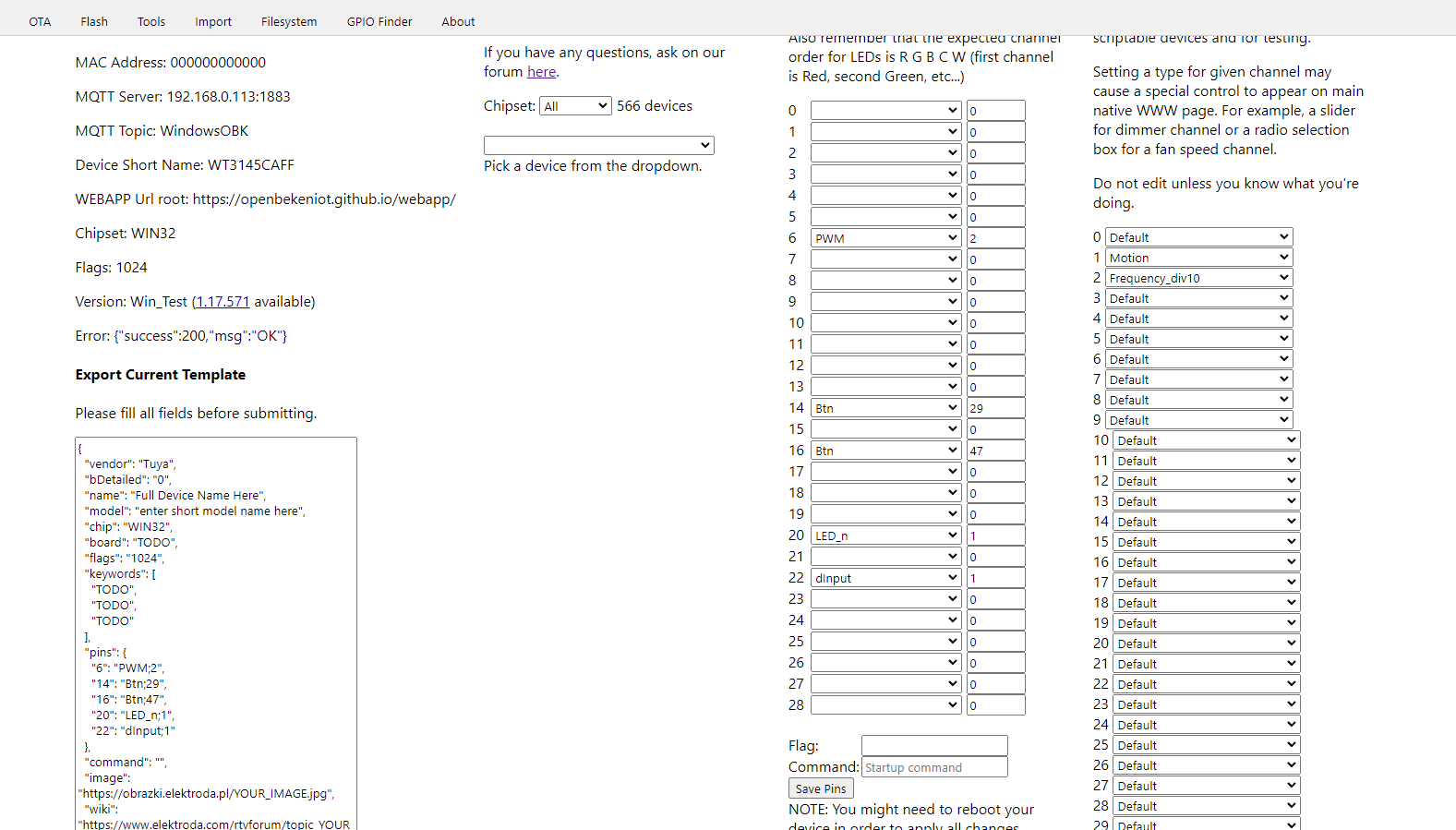Open the device selection dropdown
The height and width of the screenshot is (830, 1456).
pyautogui.click(x=599, y=145)
